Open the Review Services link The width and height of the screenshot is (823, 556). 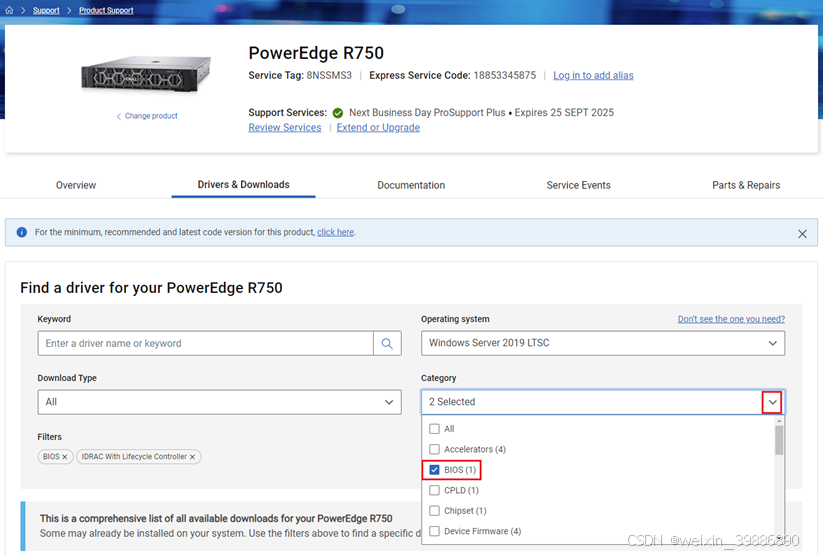[x=285, y=128]
